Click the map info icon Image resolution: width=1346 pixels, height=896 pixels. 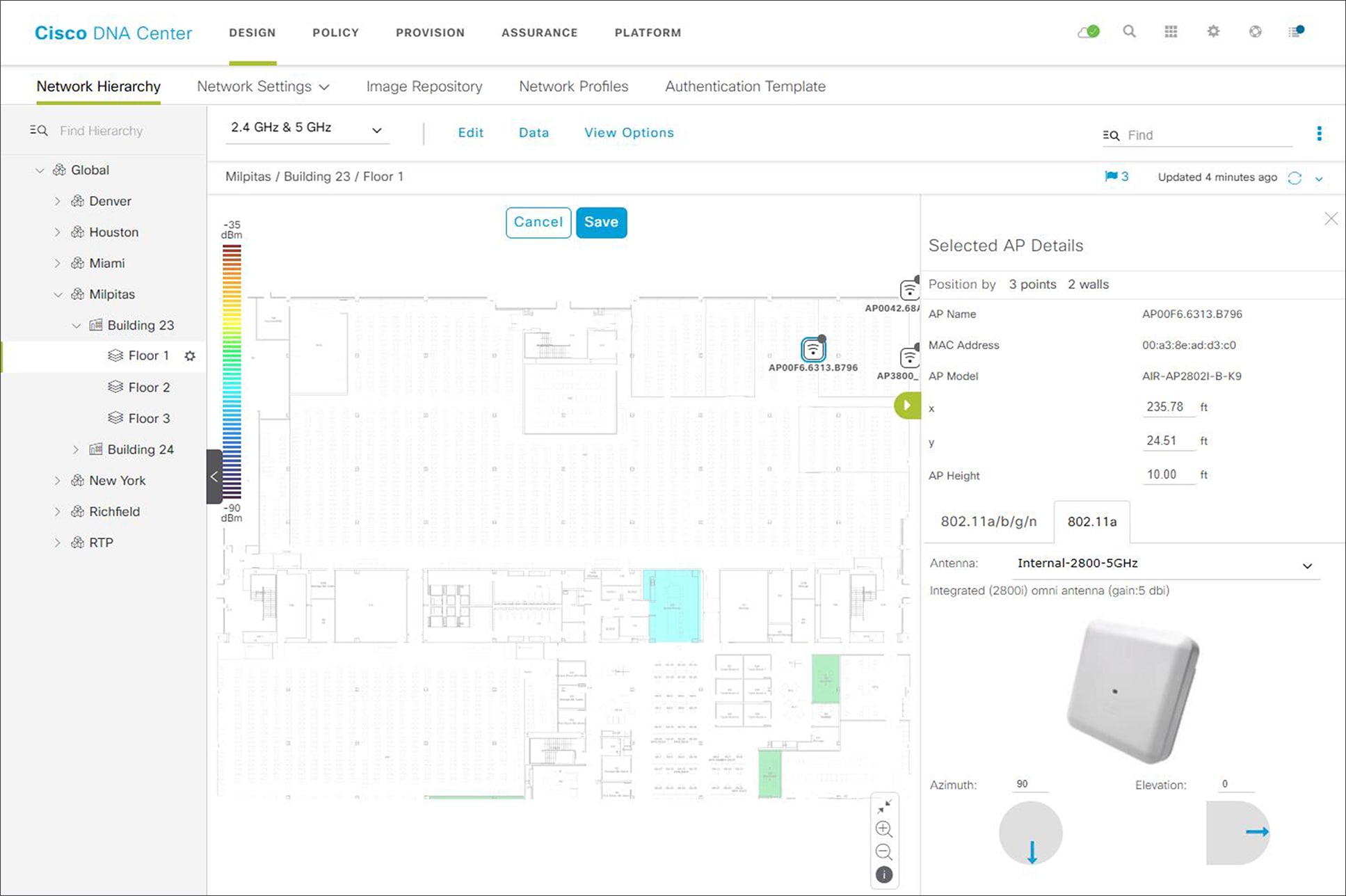(884, 875)
